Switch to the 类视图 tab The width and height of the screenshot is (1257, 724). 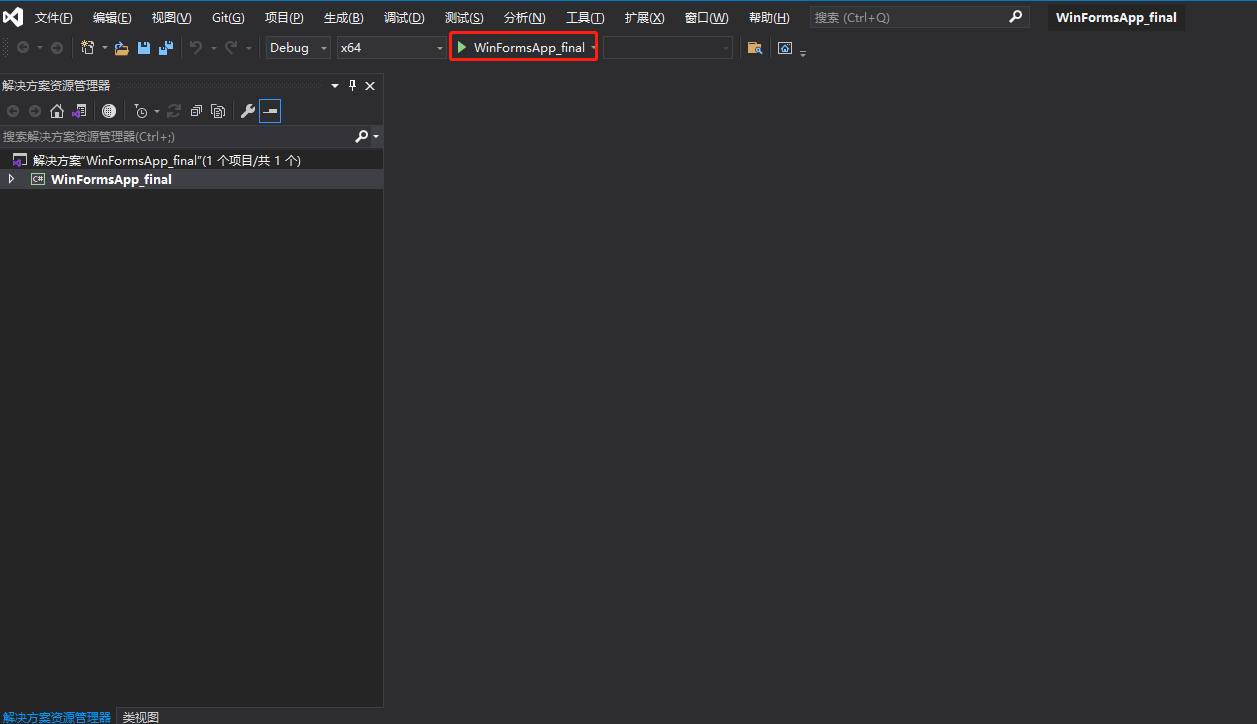140,717
